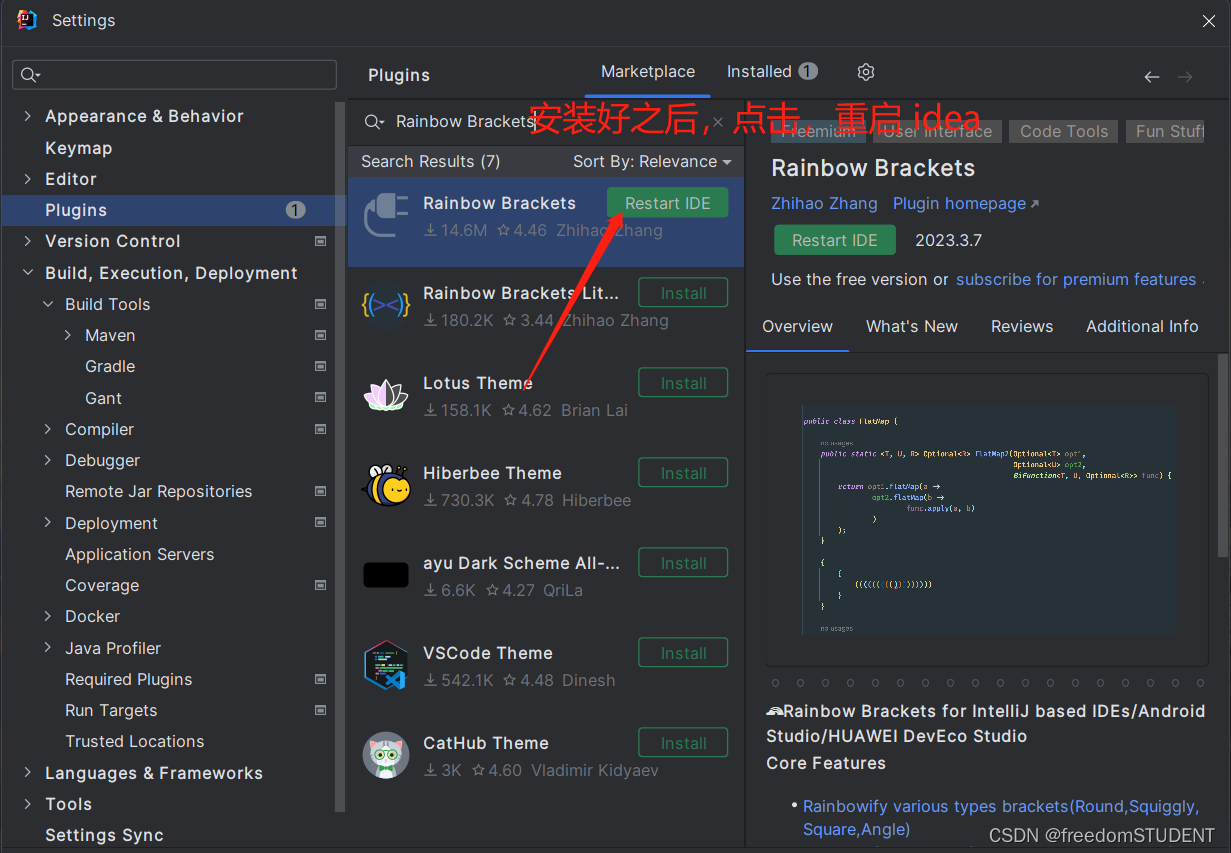Click the Hiberbee Theme bee icon

pyautogui.click(x=386, y=486)
